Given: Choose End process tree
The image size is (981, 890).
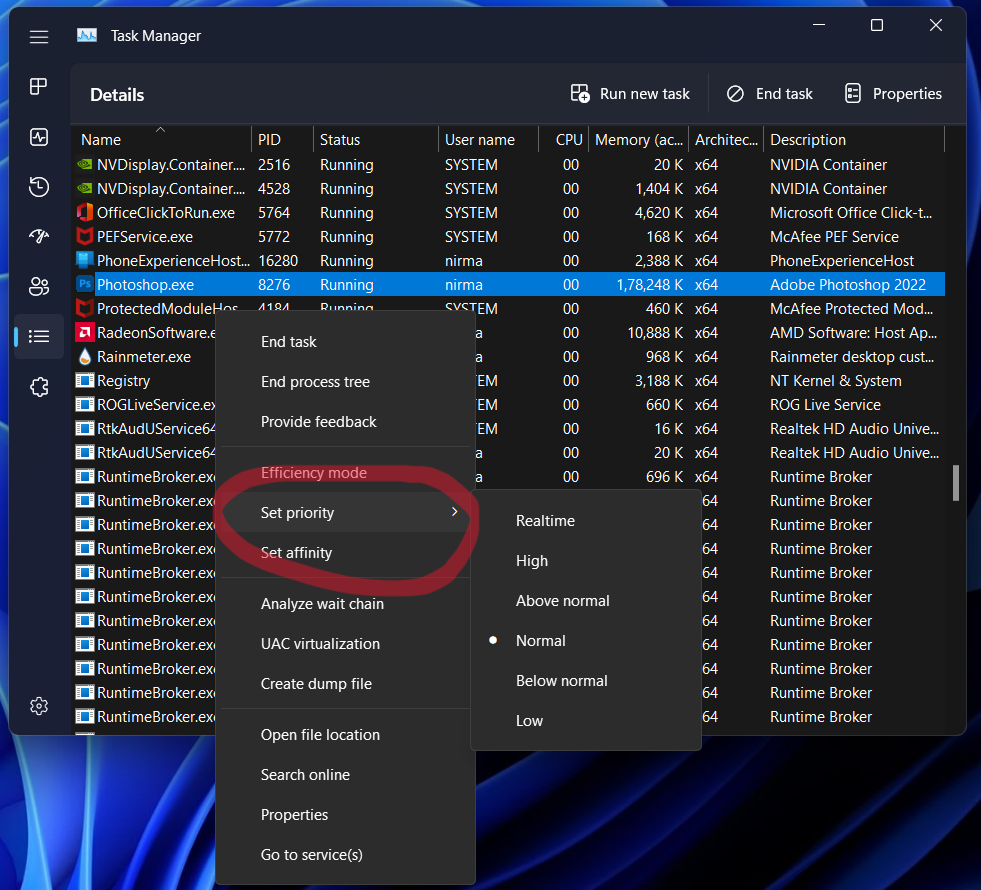Looking at the screenshot, I should click(345, 382).
